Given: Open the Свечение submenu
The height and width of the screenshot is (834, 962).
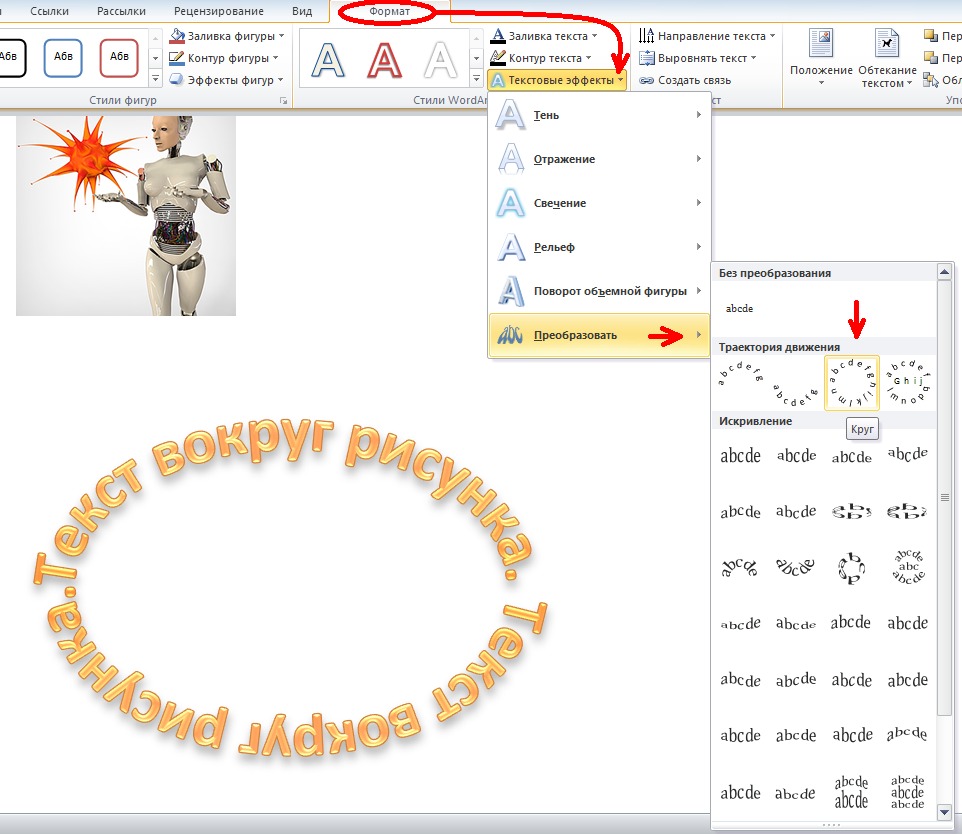Looking at the screenshot, I should [x=599, y=203].
